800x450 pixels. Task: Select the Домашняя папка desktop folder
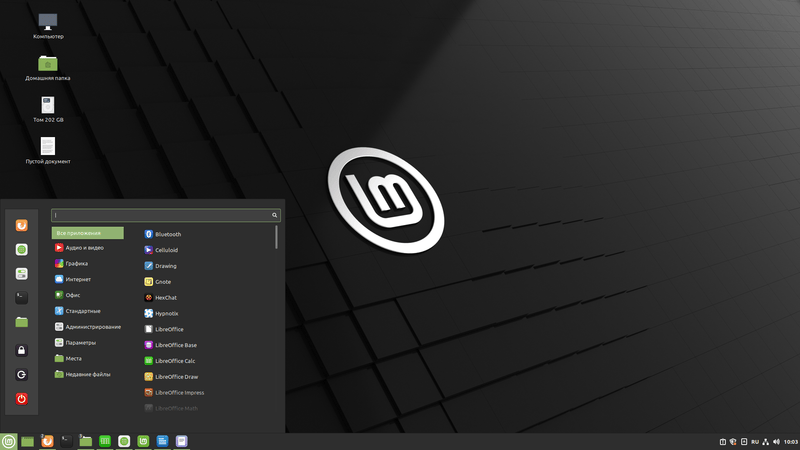(47, 64)
